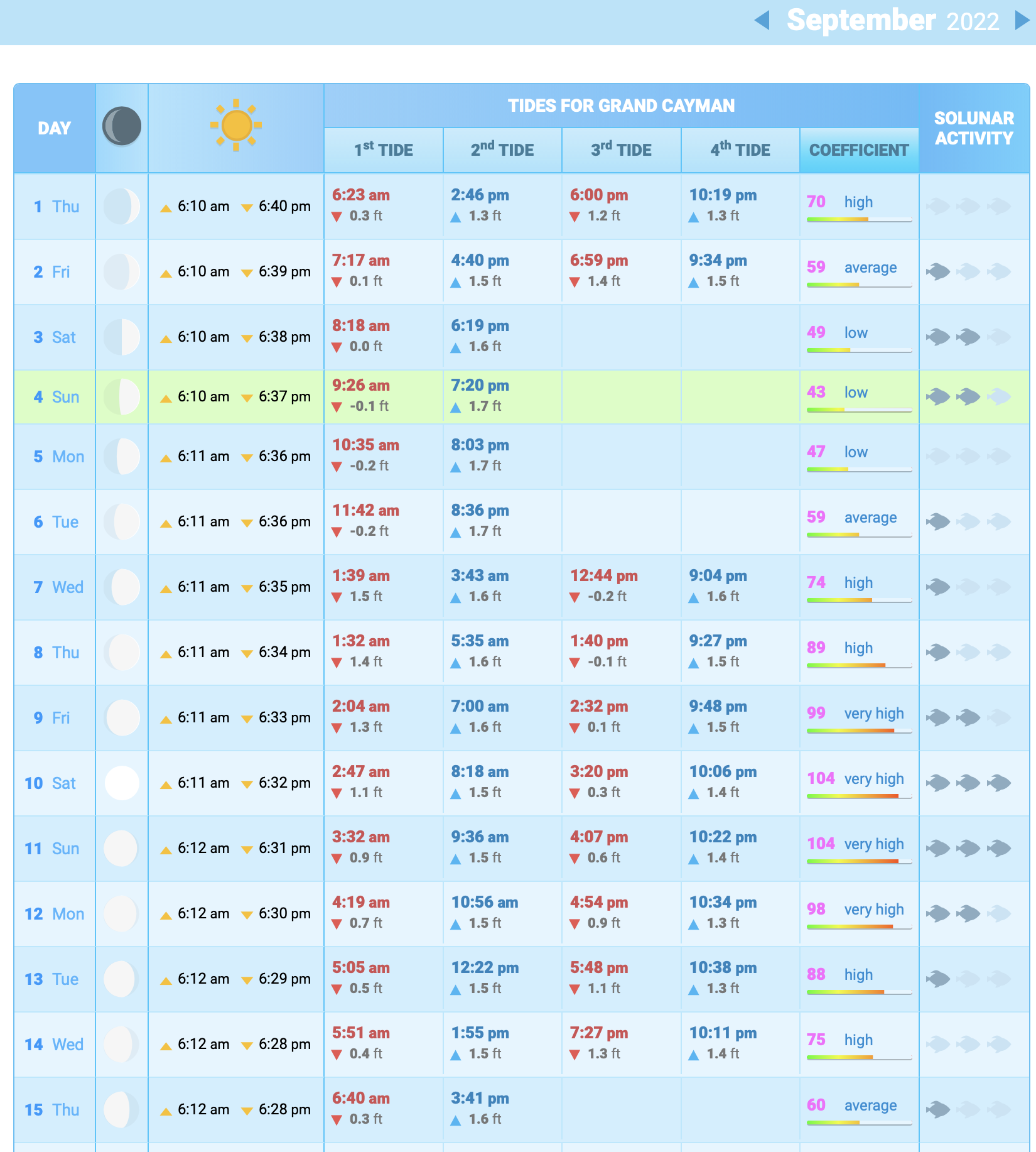Click solunar fish icons for September 11
1036x1152 pixels.
click(x=968, y=848)
